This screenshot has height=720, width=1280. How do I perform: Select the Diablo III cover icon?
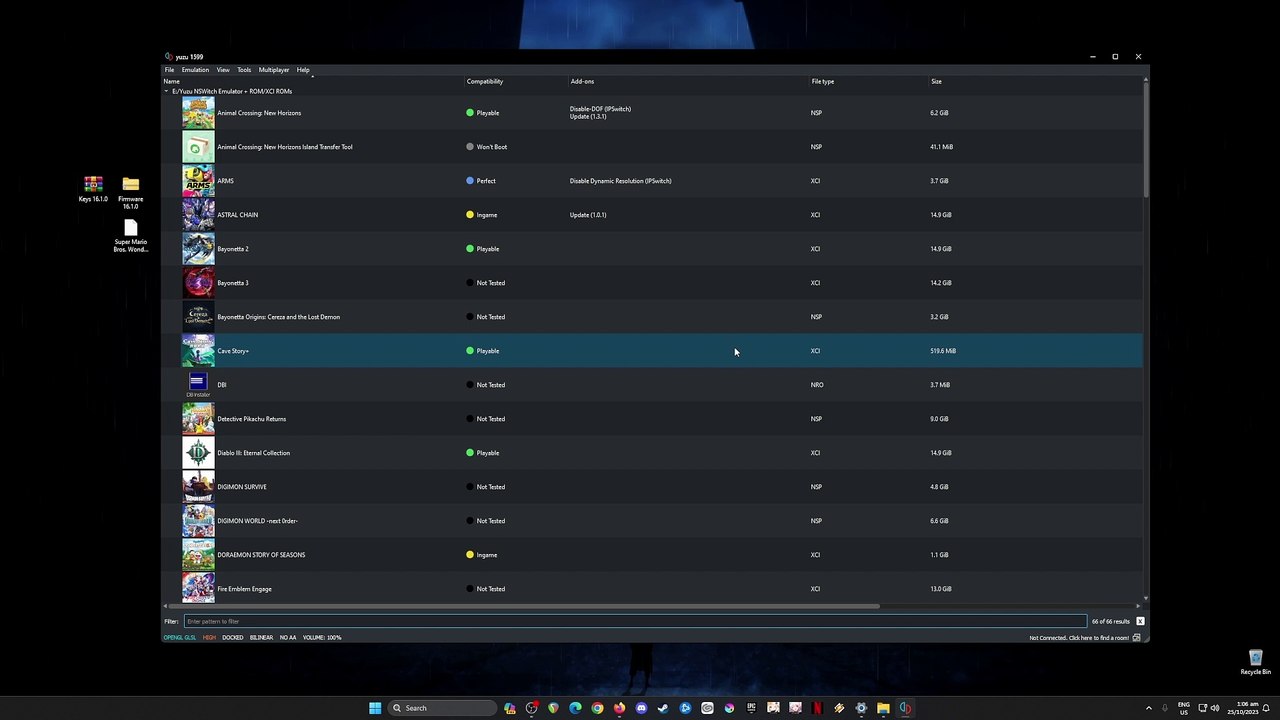tap(198, 453)
